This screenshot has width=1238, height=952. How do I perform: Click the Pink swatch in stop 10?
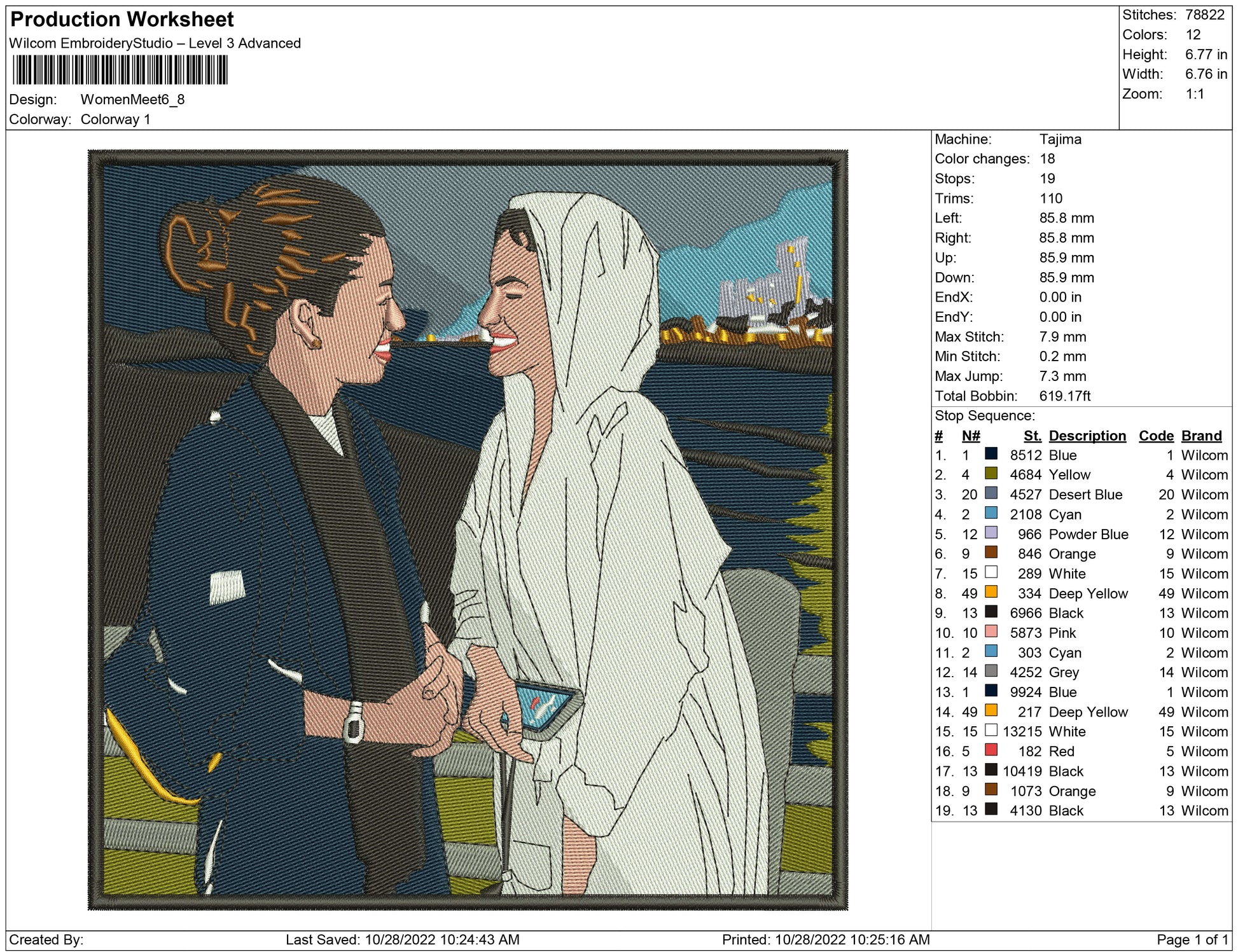(991, 631)
